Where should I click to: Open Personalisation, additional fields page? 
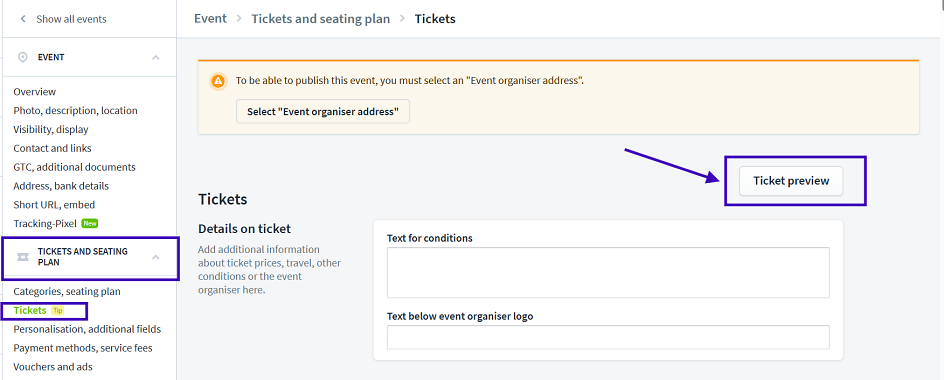[87, 329]
